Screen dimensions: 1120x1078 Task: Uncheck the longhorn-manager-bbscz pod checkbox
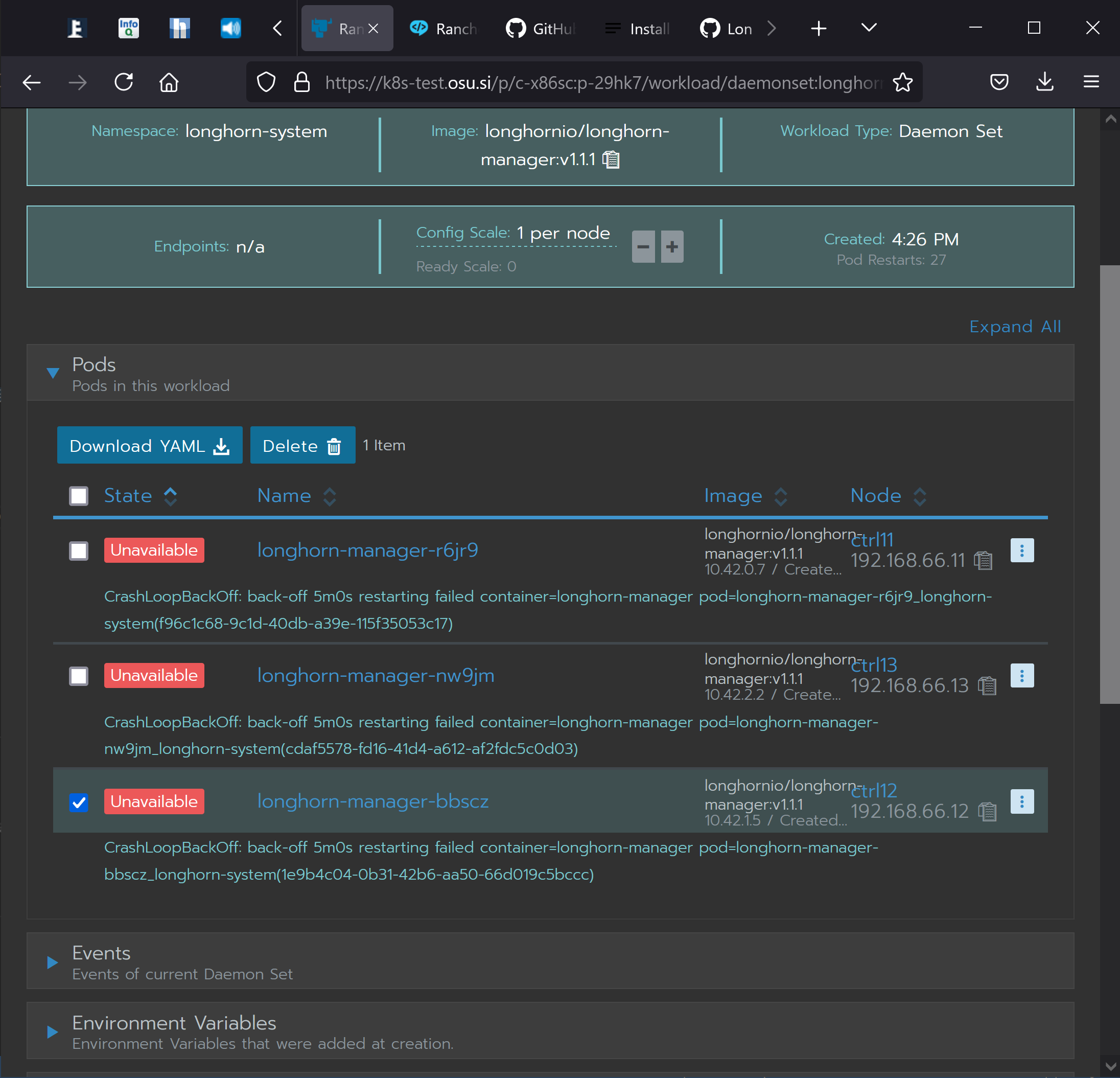[x=79, y=802]
